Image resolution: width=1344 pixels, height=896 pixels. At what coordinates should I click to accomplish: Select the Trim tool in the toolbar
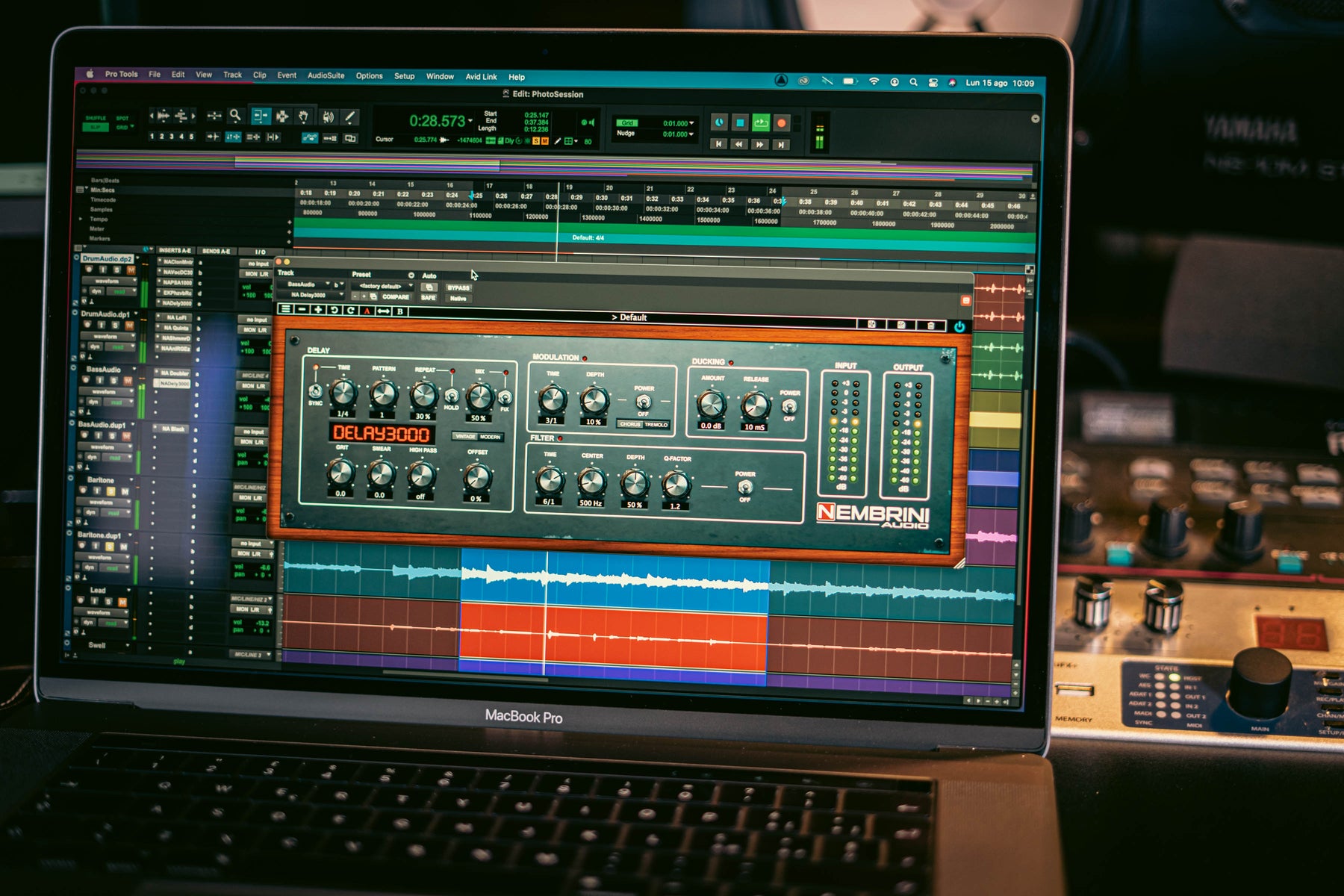(260, 116)
